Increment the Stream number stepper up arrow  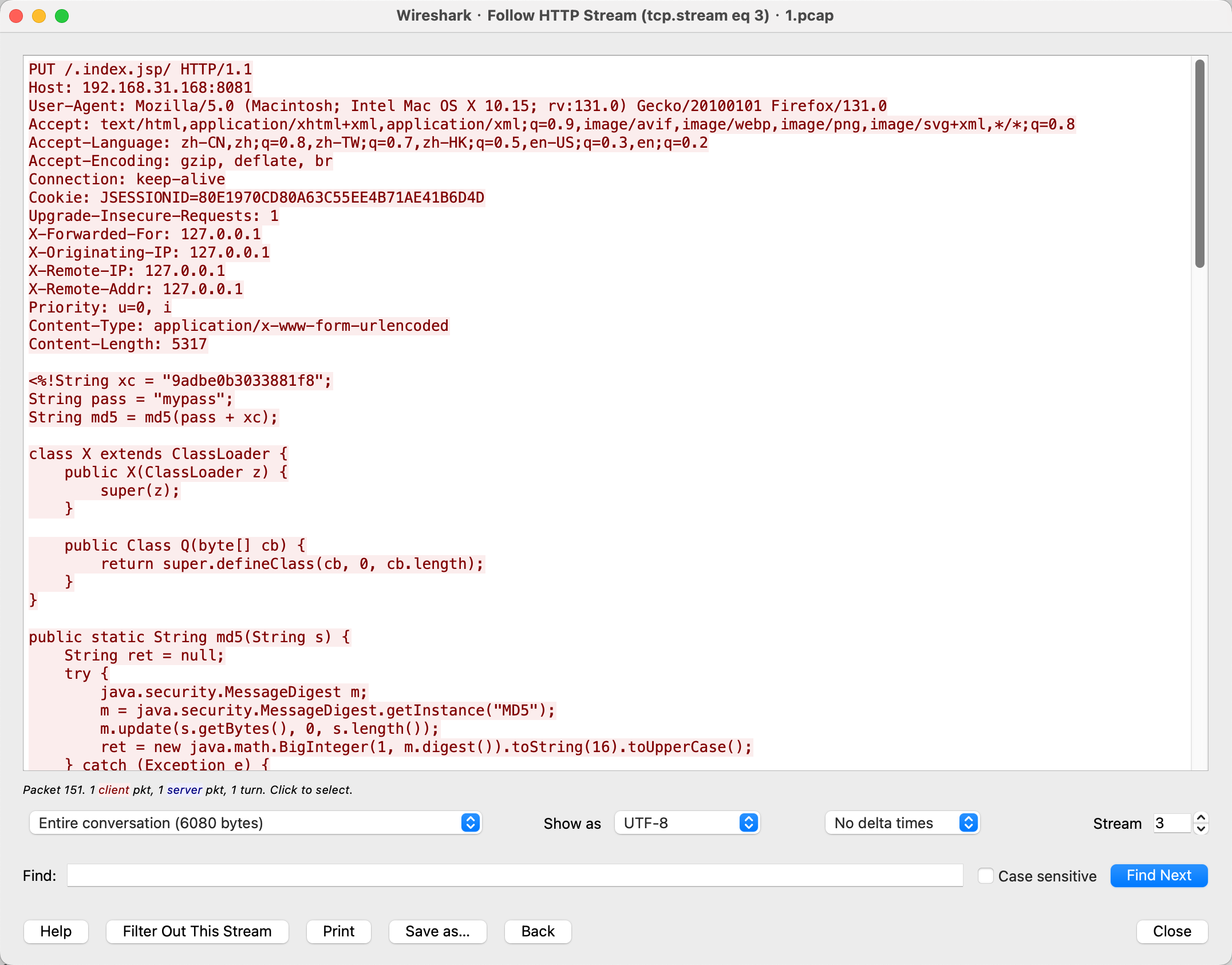[1201, 817]
